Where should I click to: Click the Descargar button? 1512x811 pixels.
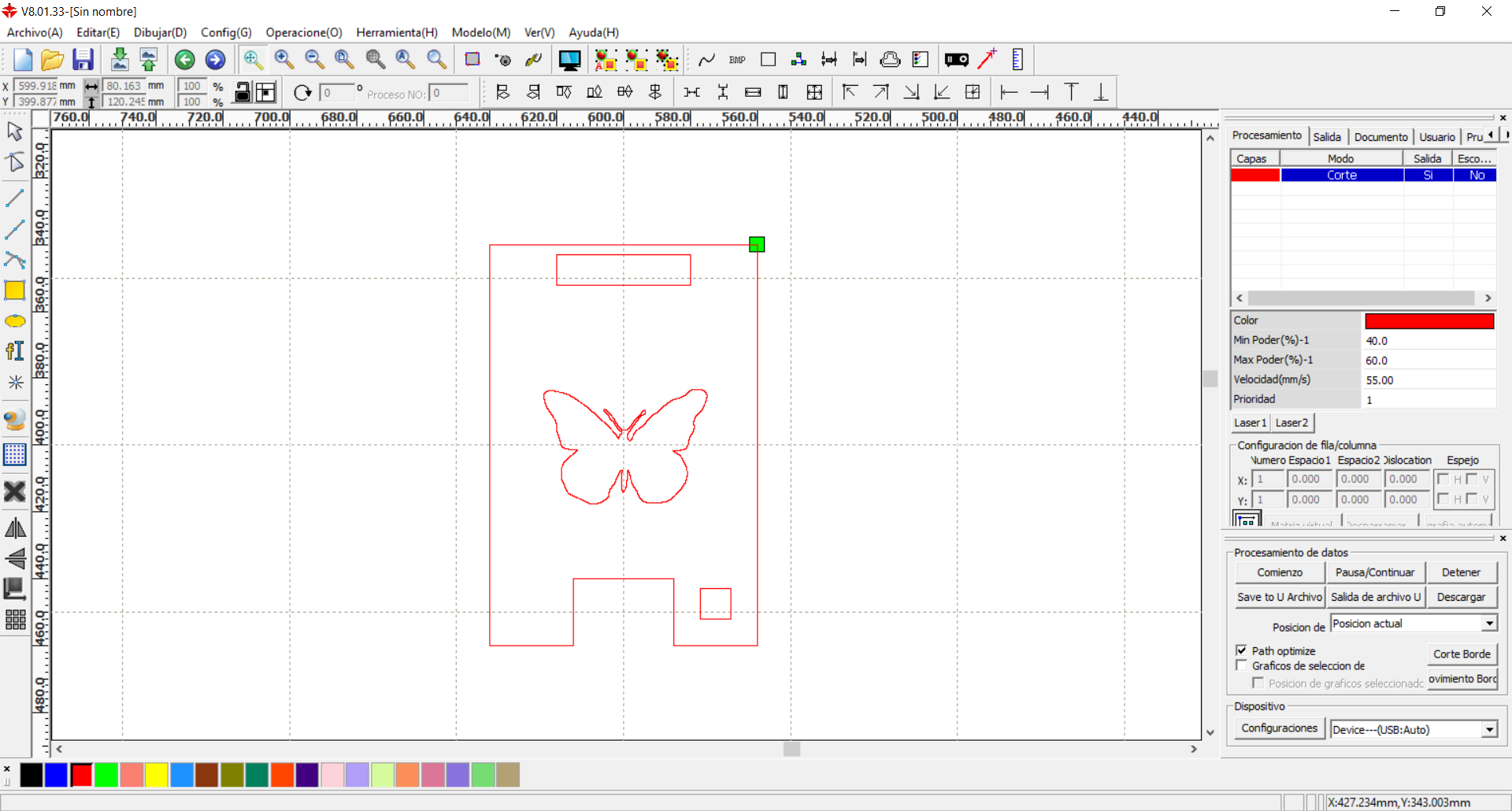tap(1461, 597)
